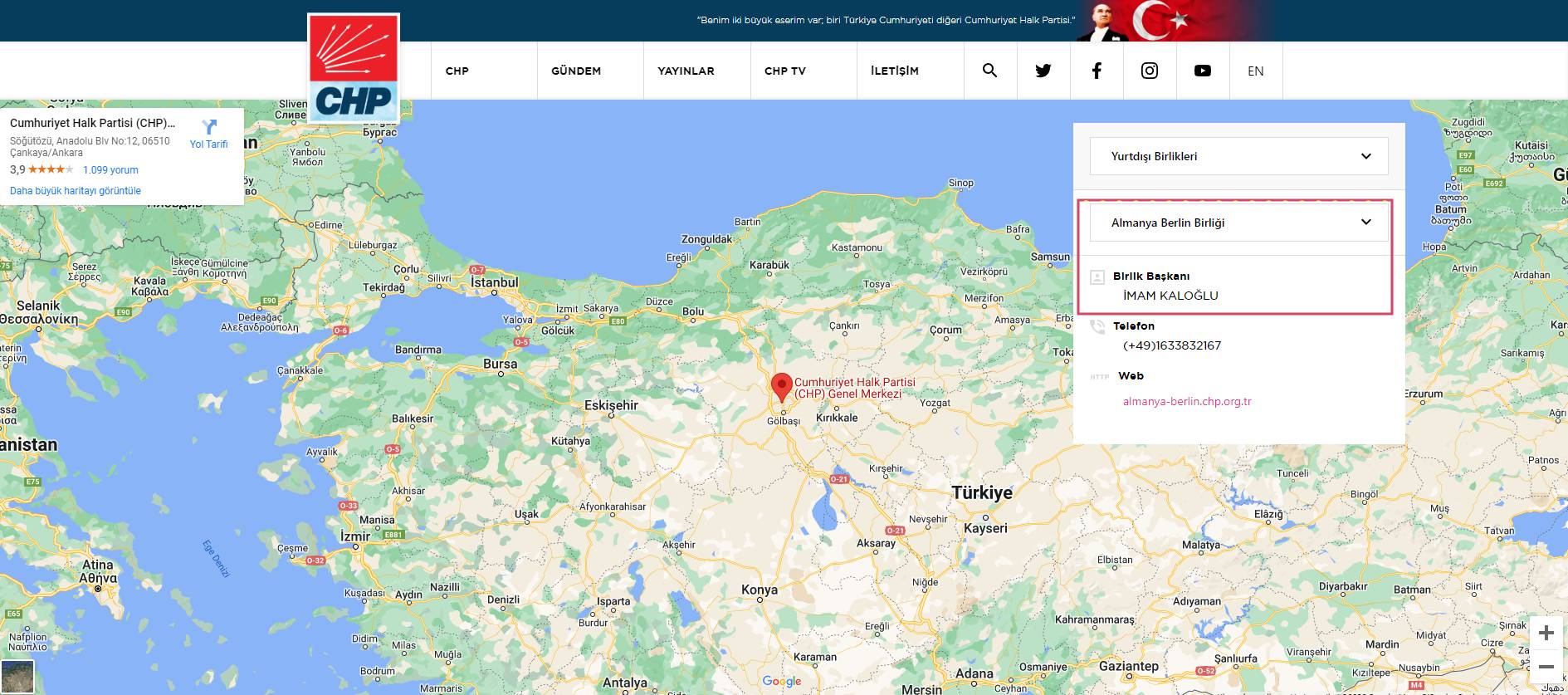Click the İzmir label on the map
Image resolution: width=1568 pixels, height=695 pixels.
point(355,536)
